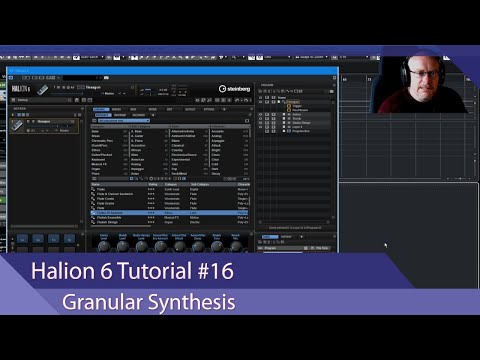
Task: Open the MIXER tab
Action: pos(153,109)
